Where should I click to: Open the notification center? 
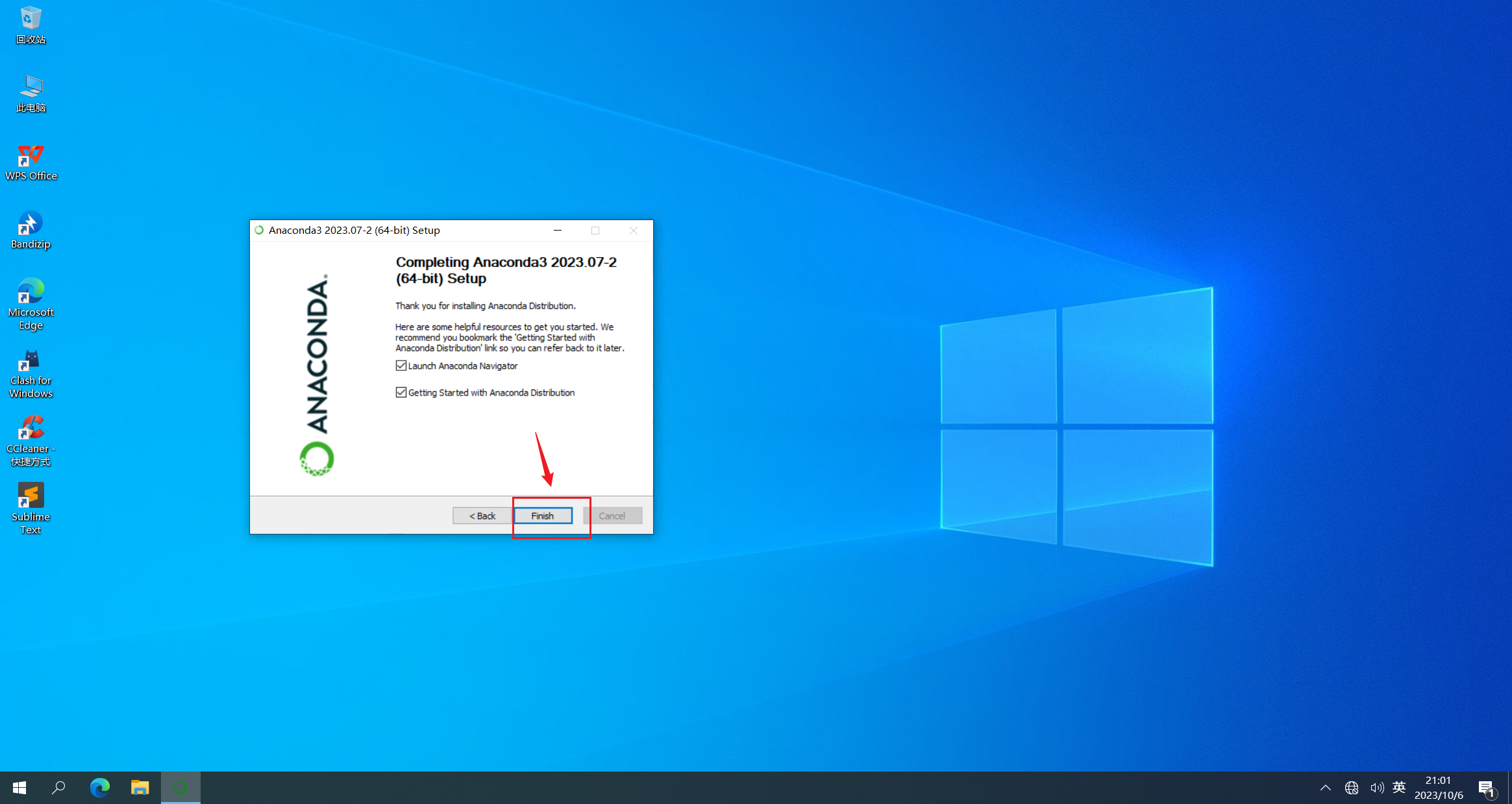pos(1487,788)
